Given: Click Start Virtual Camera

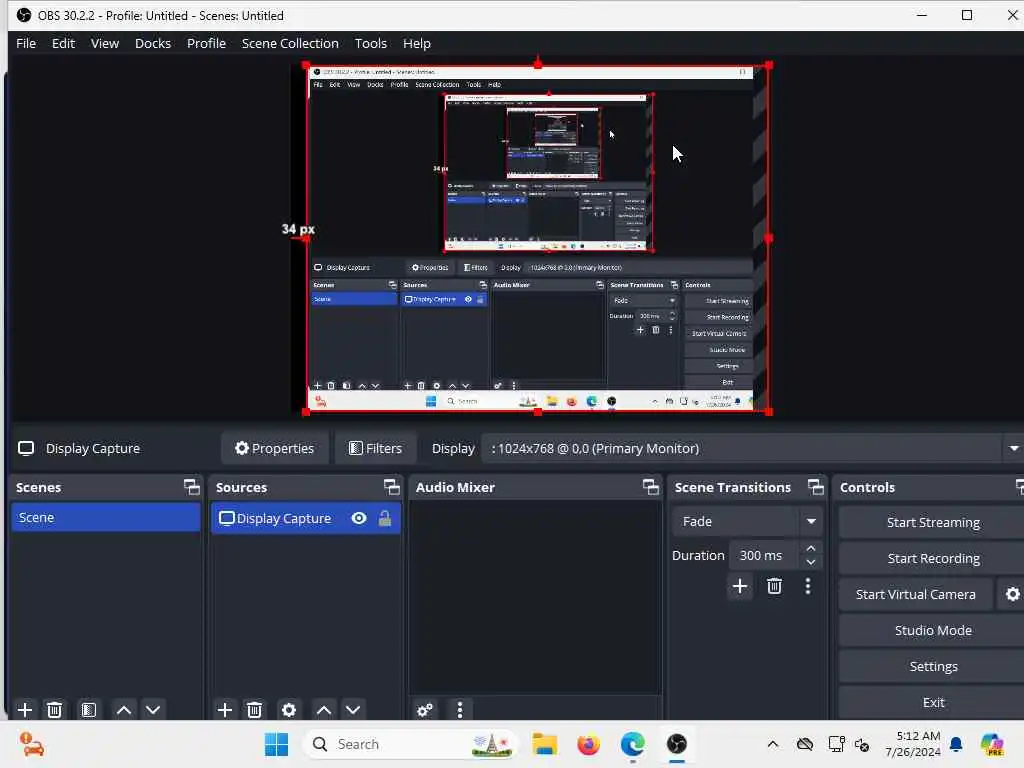Looking at the screenshot, I should tap(916, 594).
